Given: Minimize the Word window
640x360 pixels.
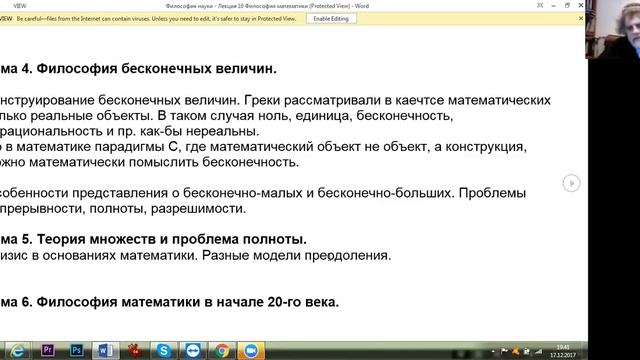Looking at the screenshot, I should click(553, 6).
